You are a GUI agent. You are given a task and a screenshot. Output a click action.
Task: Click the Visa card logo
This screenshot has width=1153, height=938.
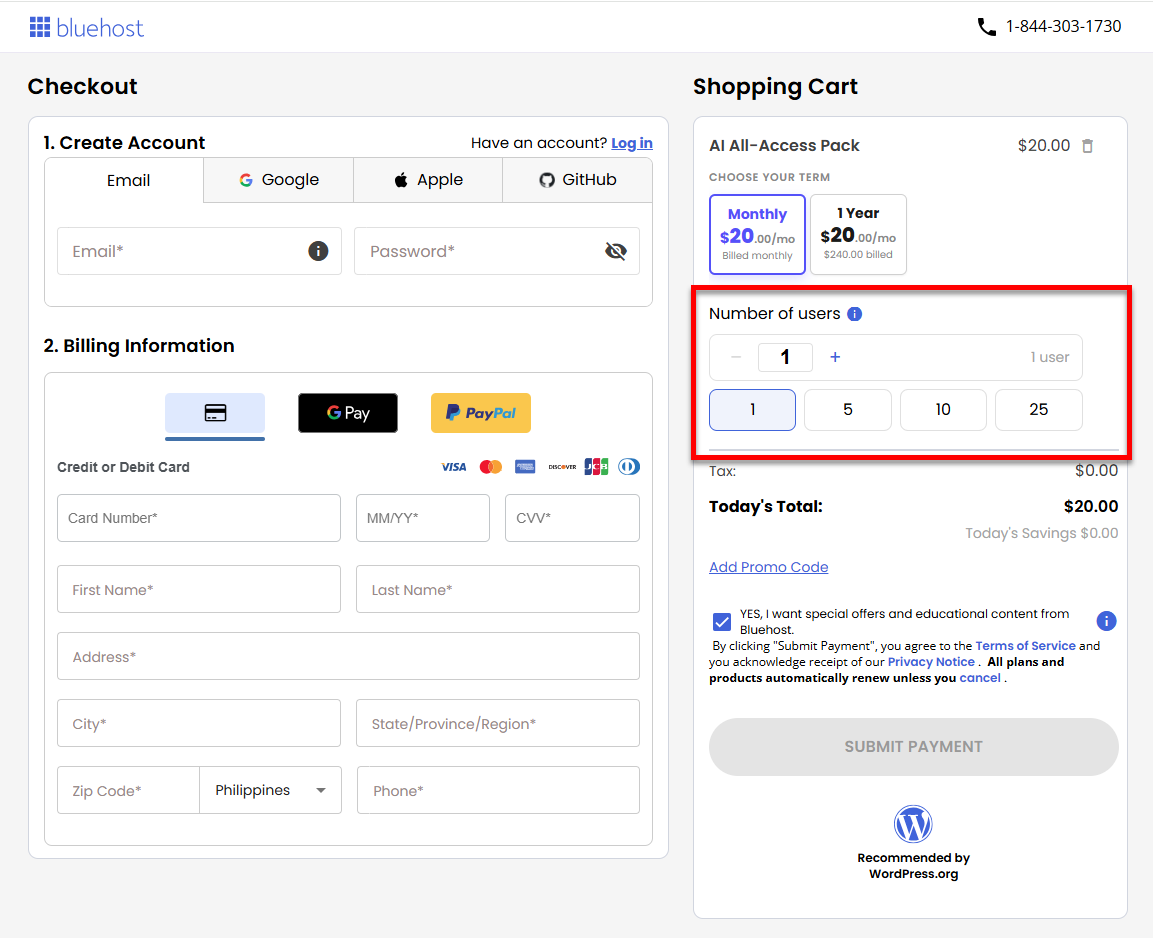(454, 467)
